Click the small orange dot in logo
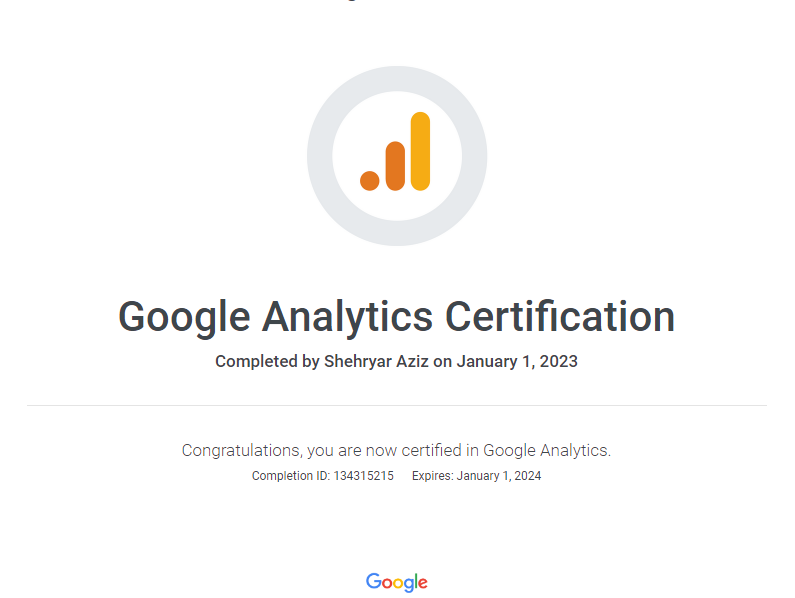The width and height of the screenshot is (795, 598). 370,180
